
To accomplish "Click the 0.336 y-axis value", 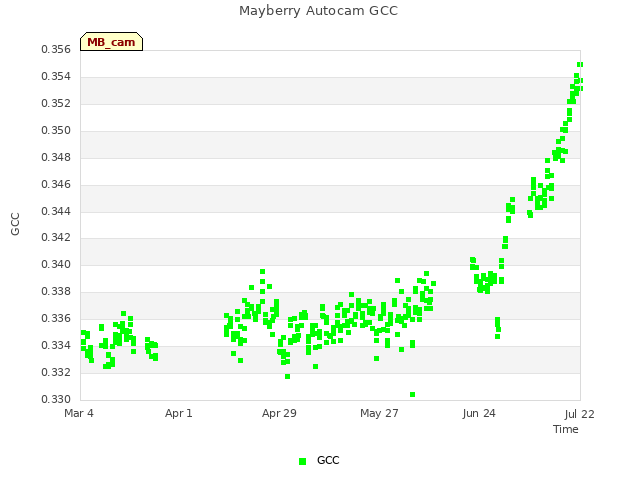I will click(x=56, y=318).
